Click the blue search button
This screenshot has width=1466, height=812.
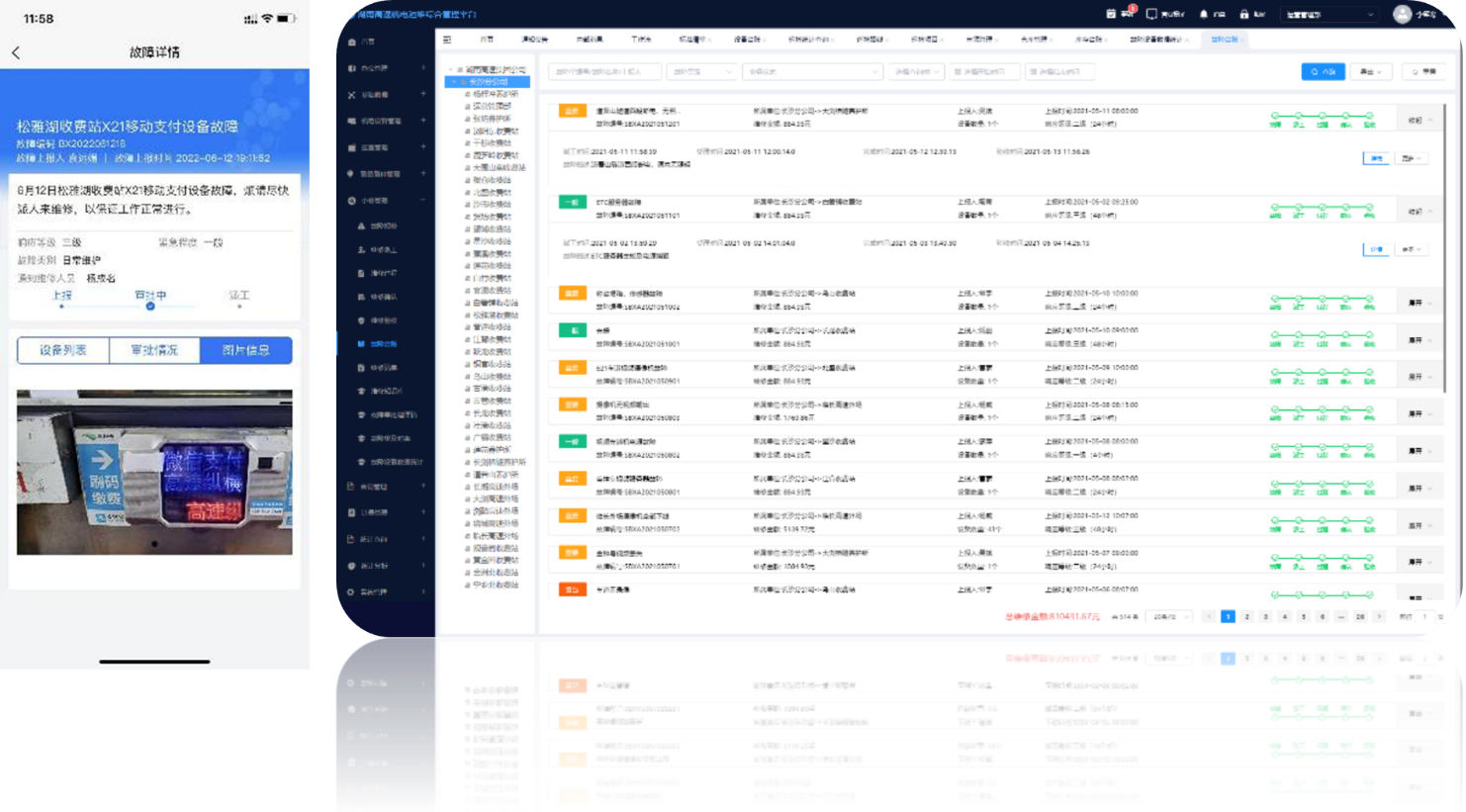point(1323,72)
